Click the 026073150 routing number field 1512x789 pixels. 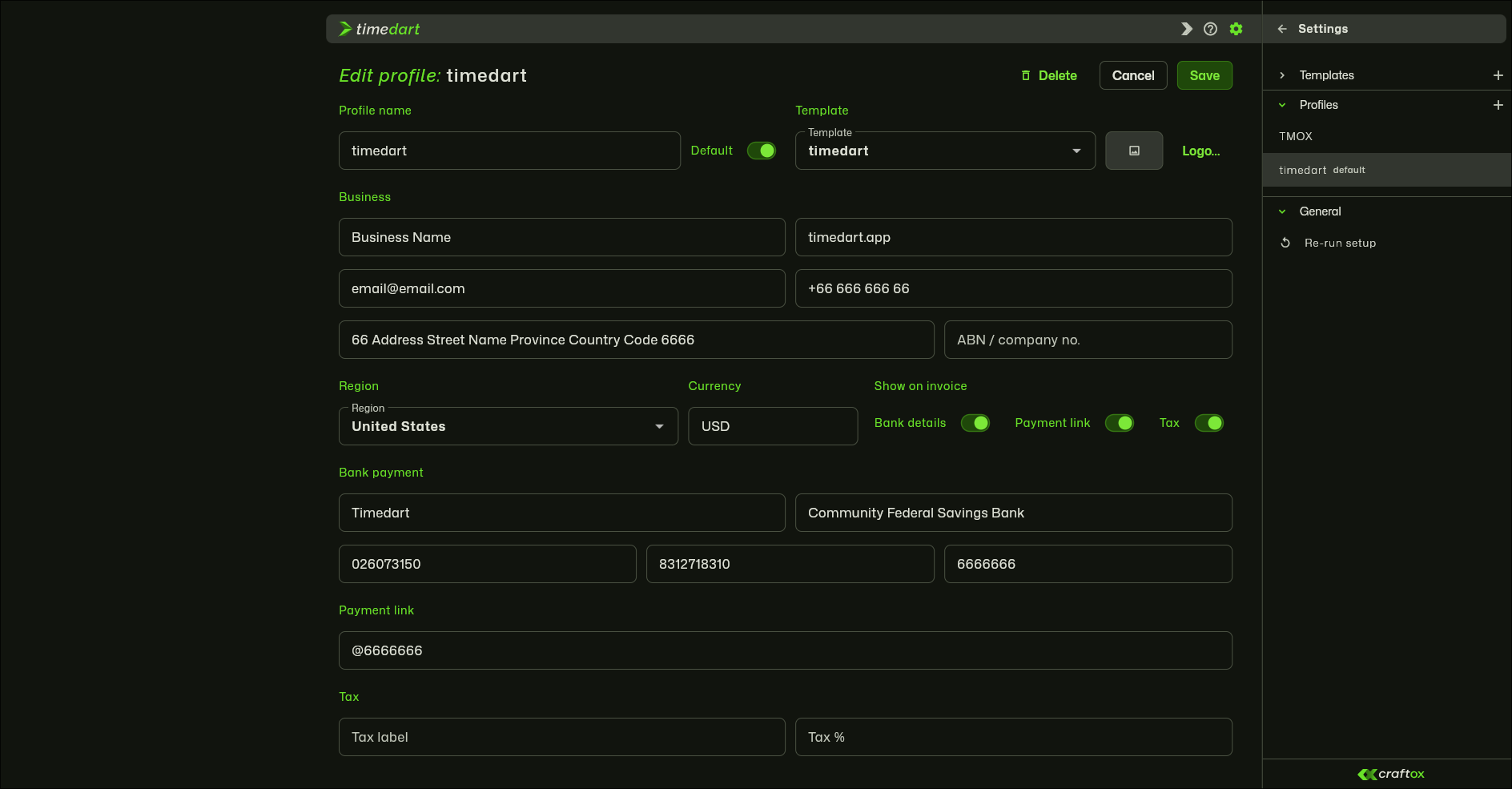coord(487,564)
